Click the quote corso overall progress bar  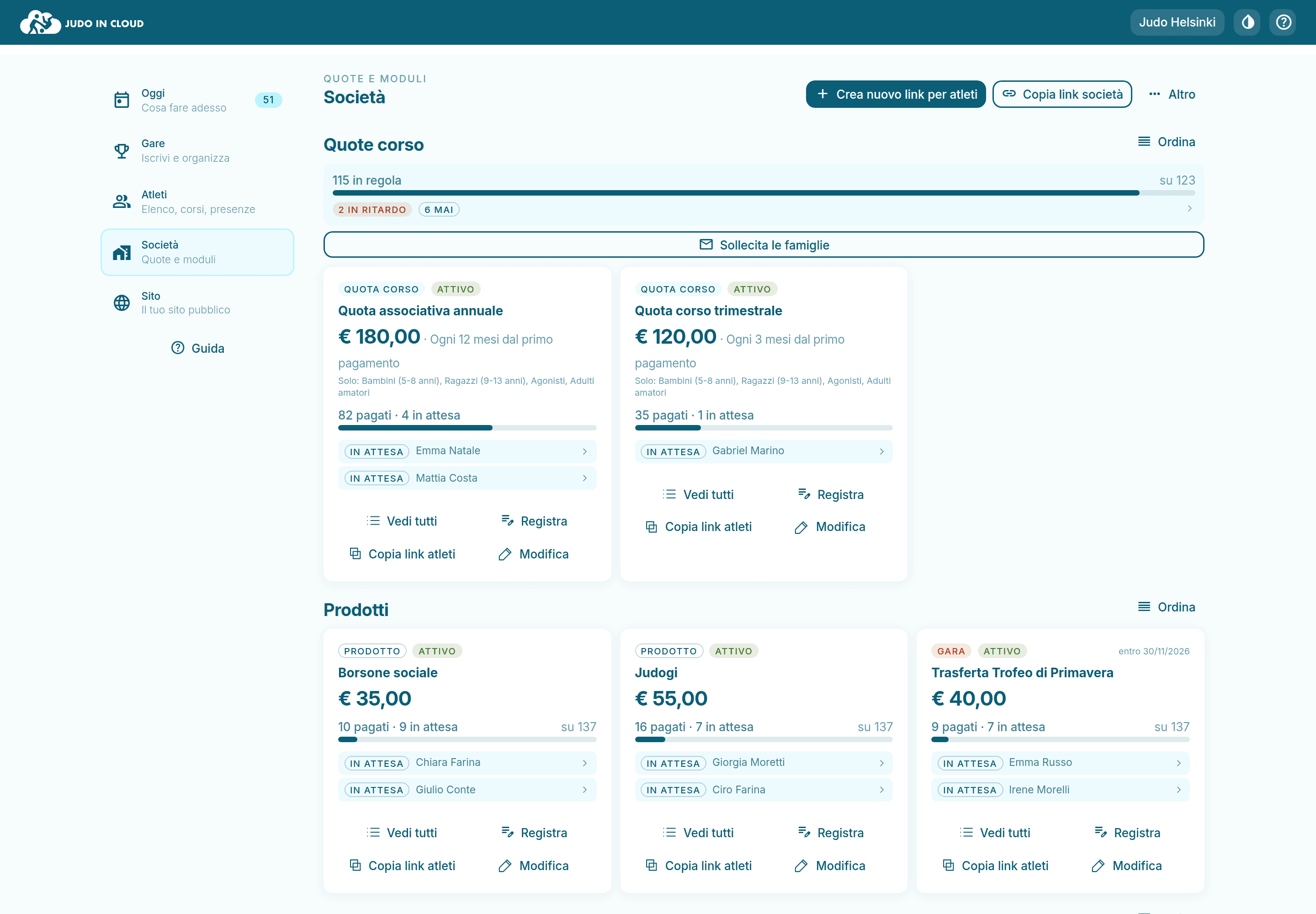(764, 194)
